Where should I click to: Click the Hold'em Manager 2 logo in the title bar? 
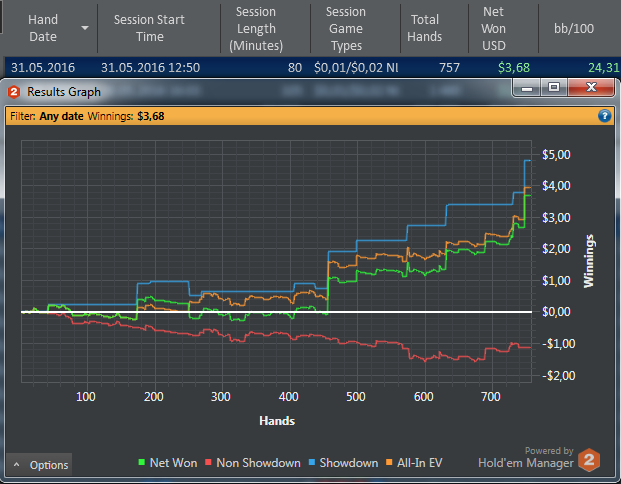tap(14, 92)
